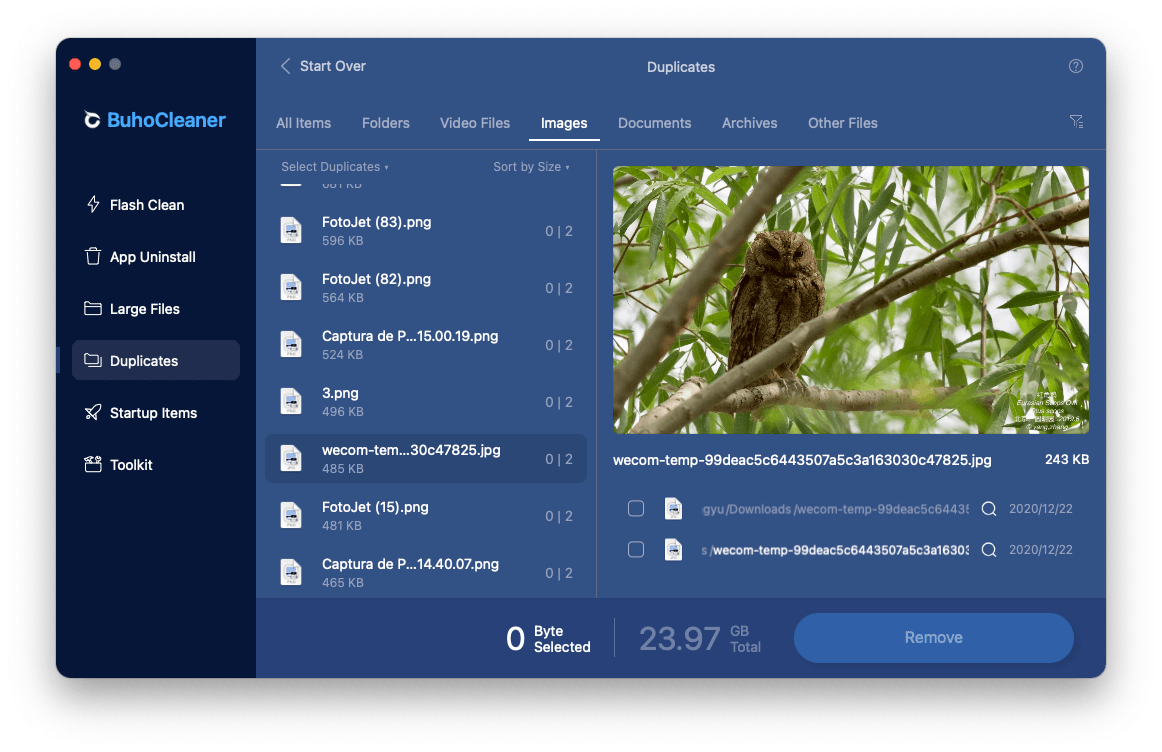This screenshot has width=1162, height=752.
Task: Click the Start Over link
Action: (333, 66)
